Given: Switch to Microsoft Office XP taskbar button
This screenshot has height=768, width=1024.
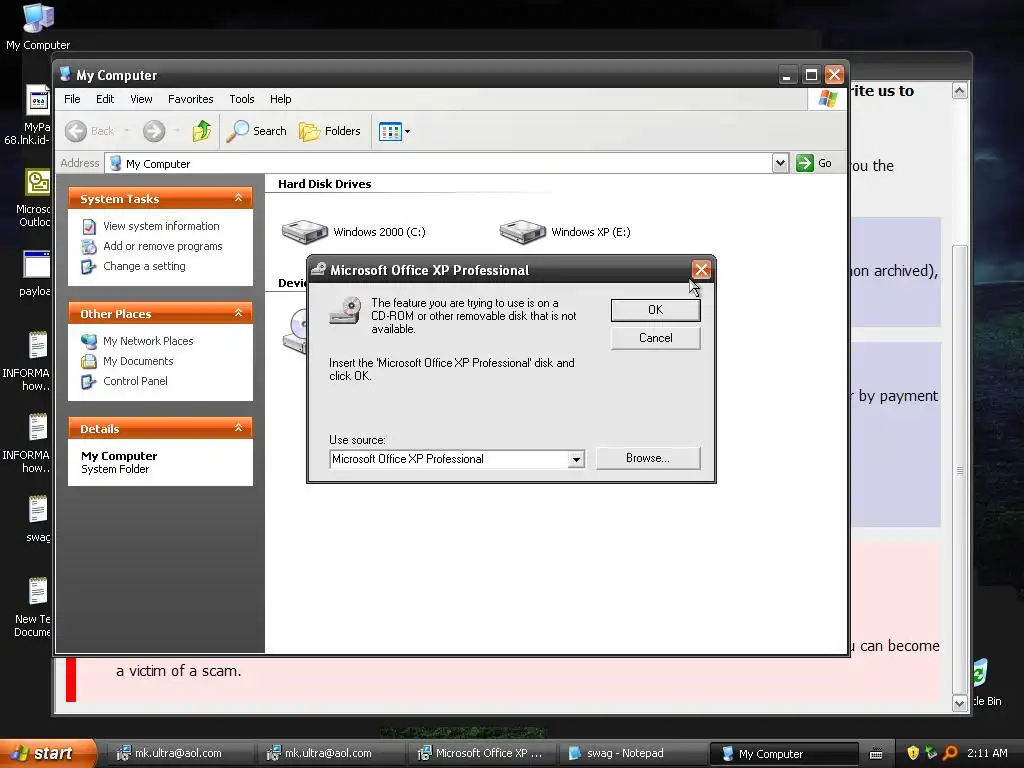Looking at the screenshot, I should tap(481, 753).
